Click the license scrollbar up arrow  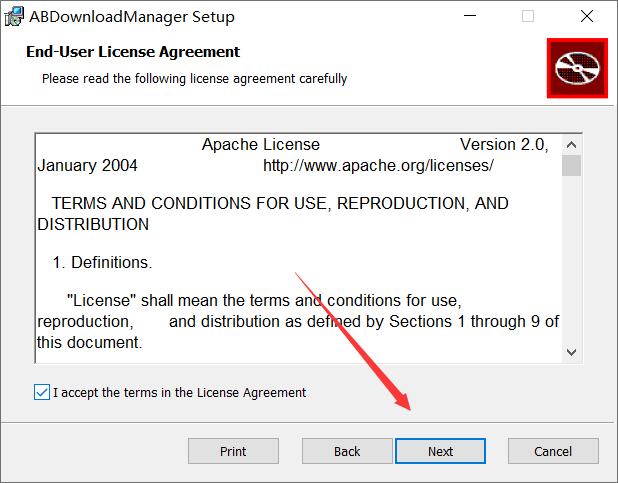click(571, 144)
